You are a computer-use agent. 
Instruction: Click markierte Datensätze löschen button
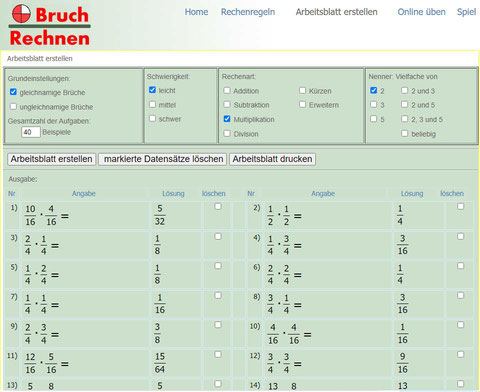point(163,159)
